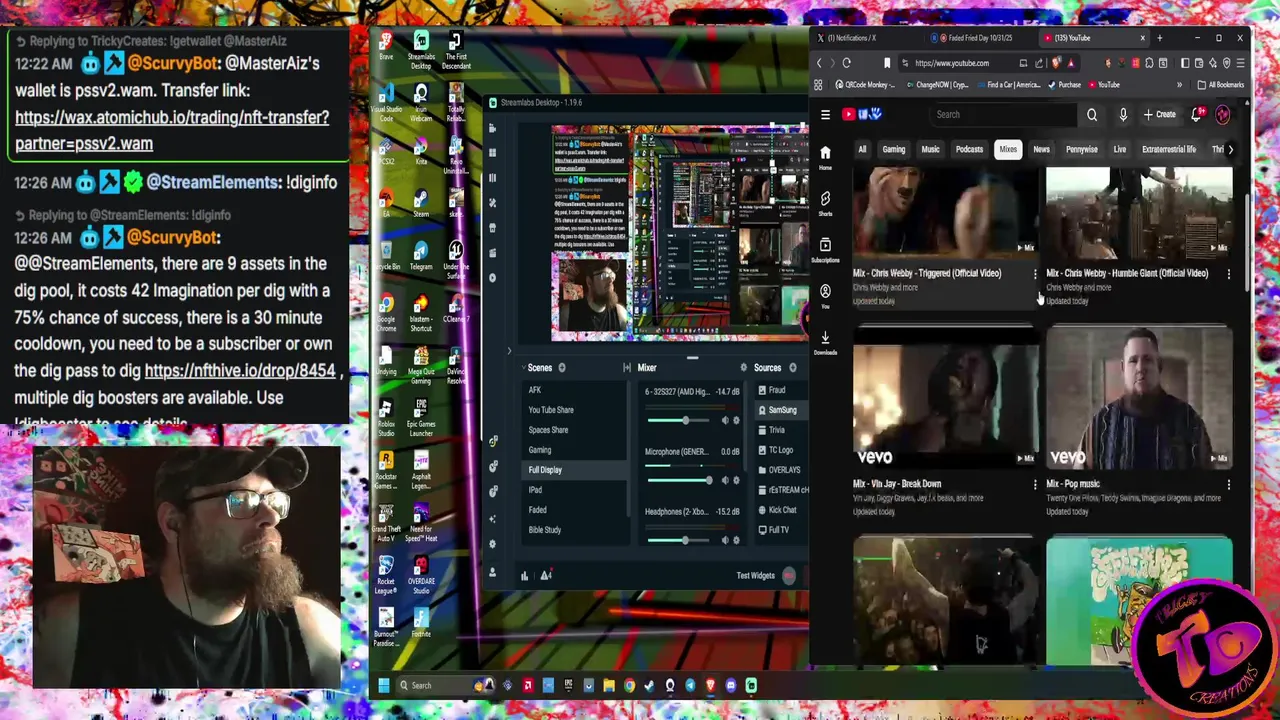Click the YouTube Create button
The width and height of the screenshot is (1280, 720).
coord(1160,115)
